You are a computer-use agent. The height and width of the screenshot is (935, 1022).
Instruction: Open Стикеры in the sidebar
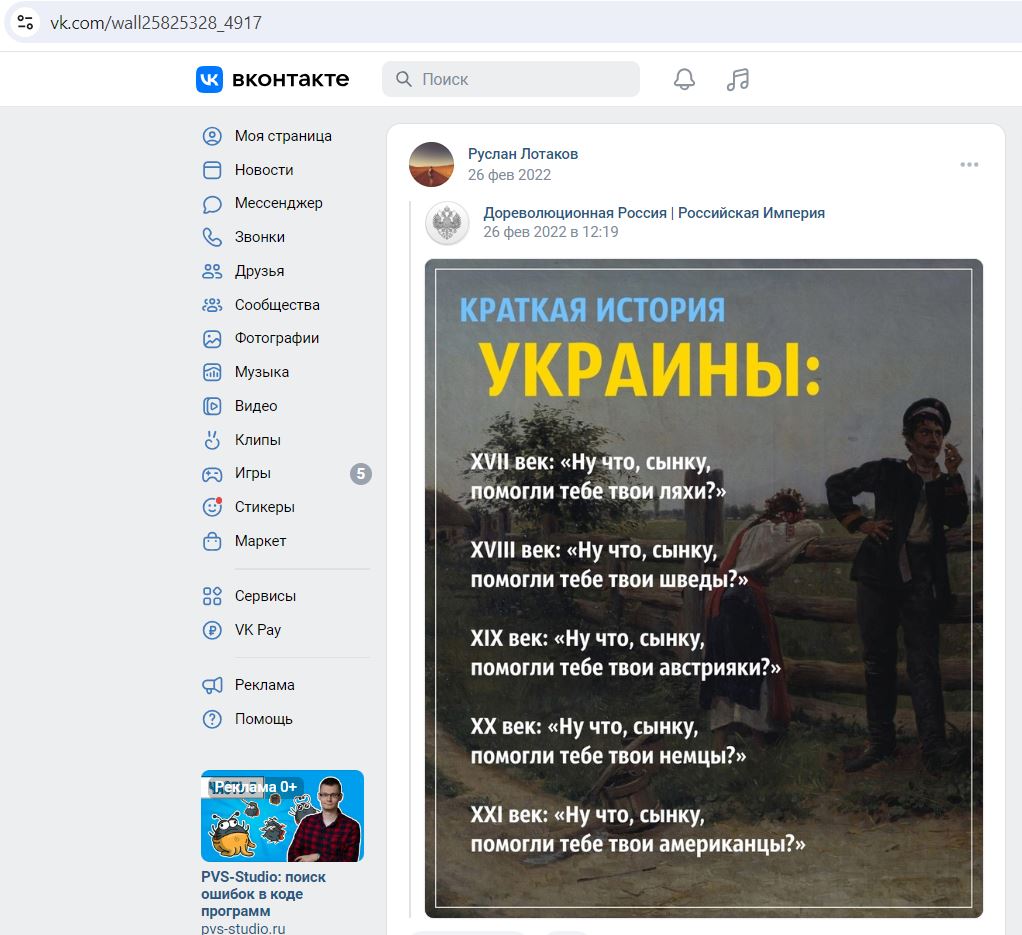point(265,507)
